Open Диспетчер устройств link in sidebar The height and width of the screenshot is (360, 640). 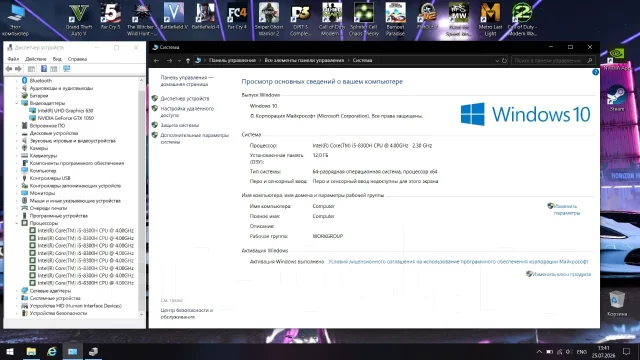[184, 98]
